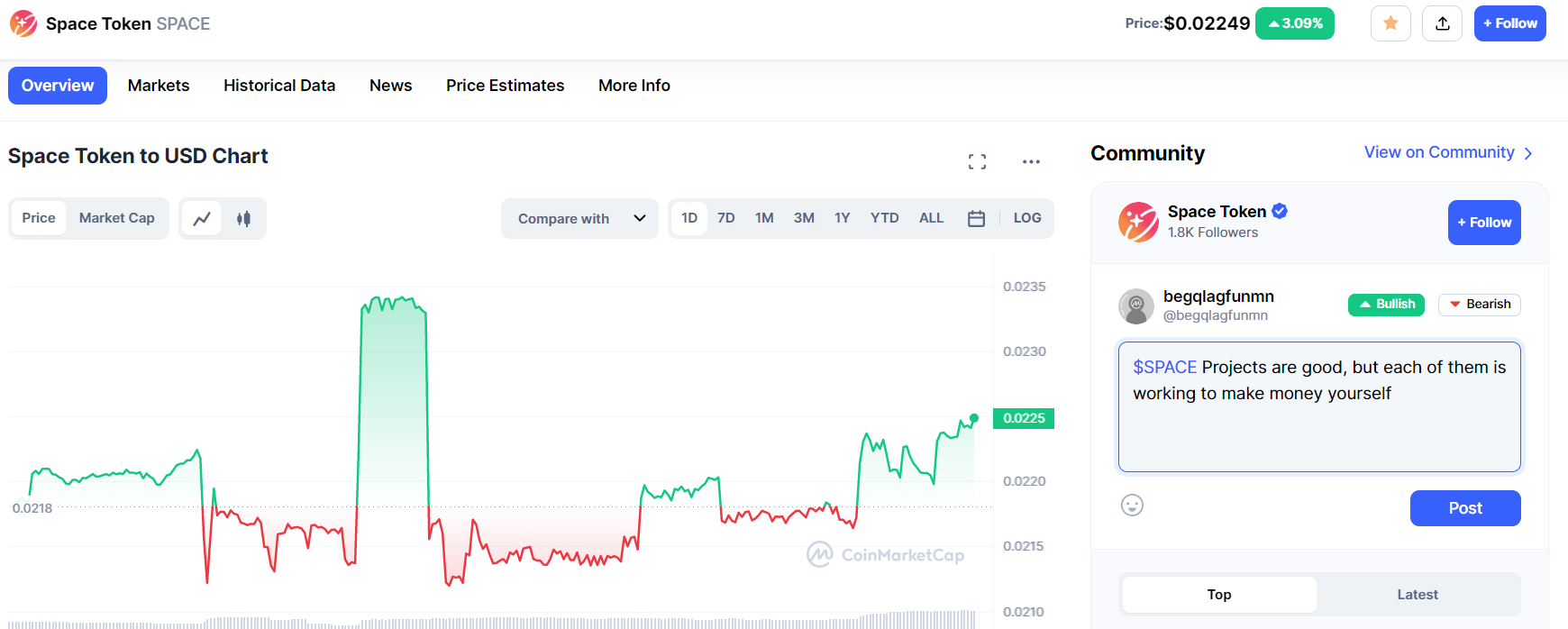Click the Space Token logo in header
Screen dimensions: 1568x629
coord(23,23)
